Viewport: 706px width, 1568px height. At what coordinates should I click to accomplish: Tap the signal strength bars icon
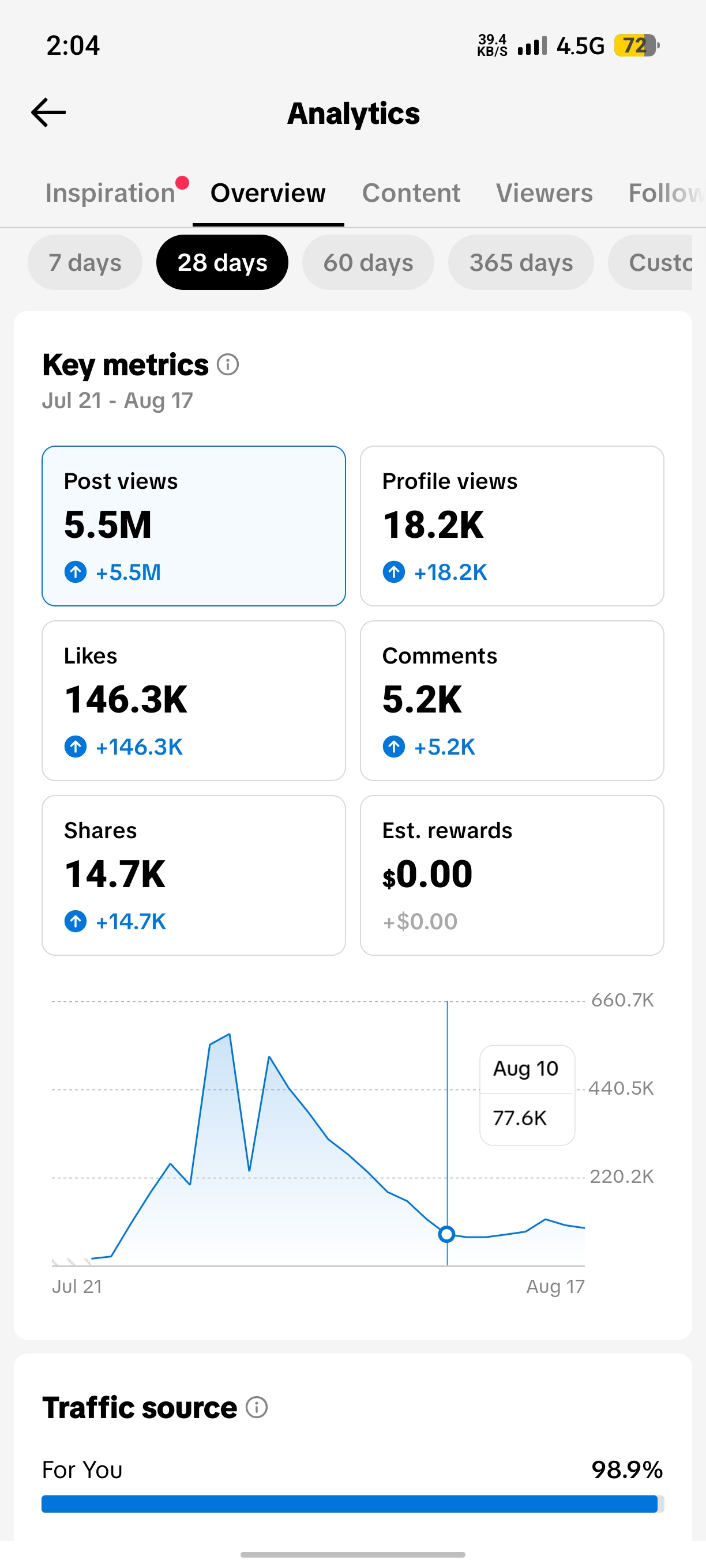click(532, 46)
